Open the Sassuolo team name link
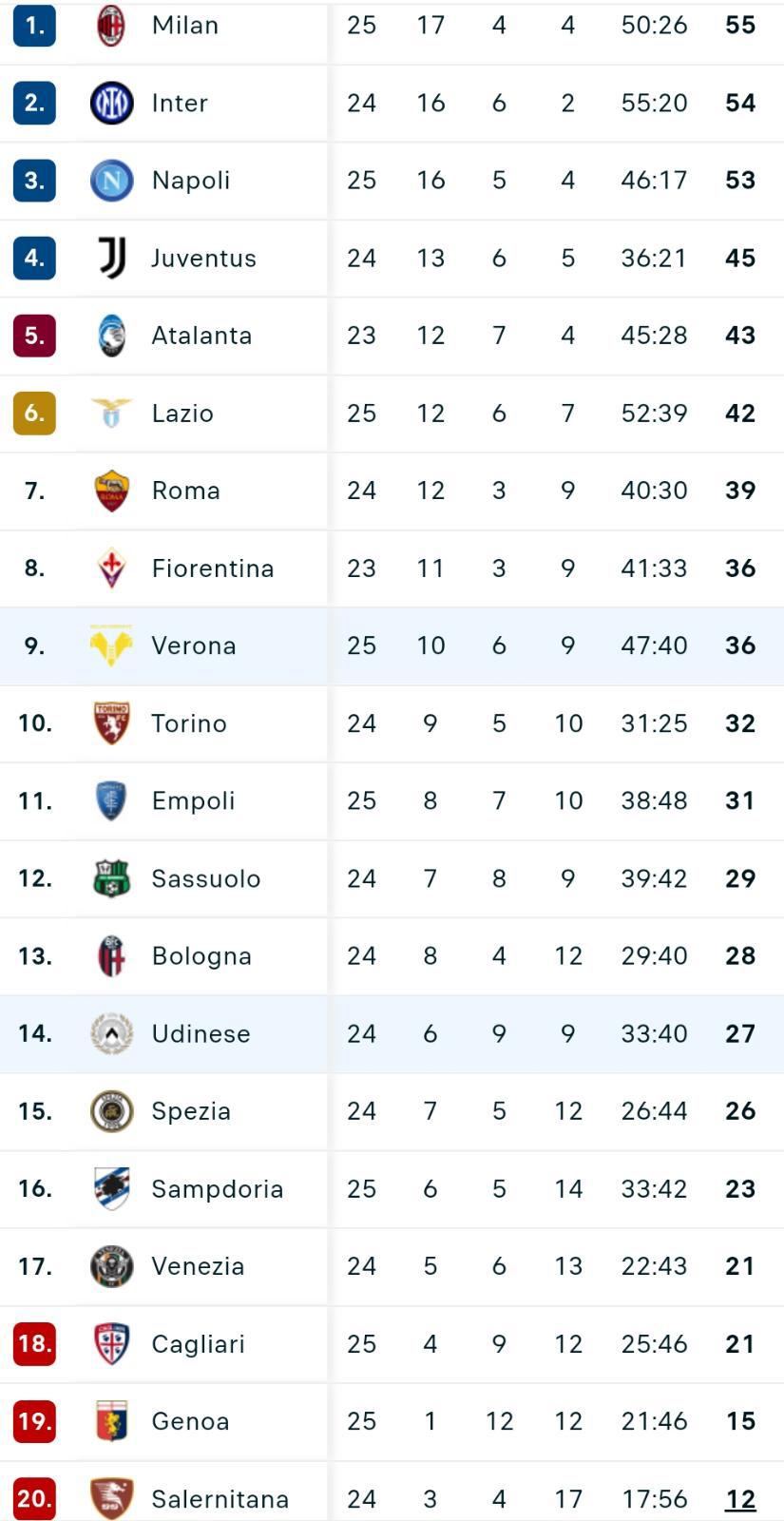This screenshot has width=784, height=1521. pyautogui.click(x=206, y=878)
